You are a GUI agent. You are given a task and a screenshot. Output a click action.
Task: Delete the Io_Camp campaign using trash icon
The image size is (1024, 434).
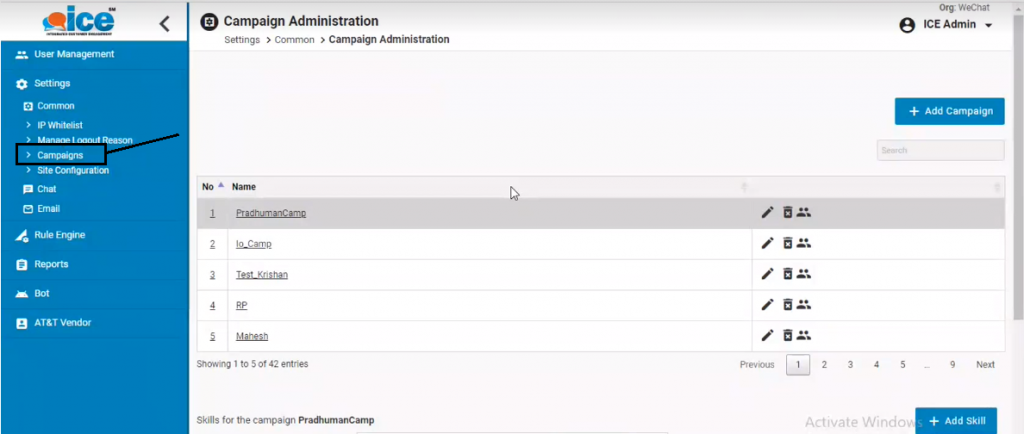(x=787, y=243)
